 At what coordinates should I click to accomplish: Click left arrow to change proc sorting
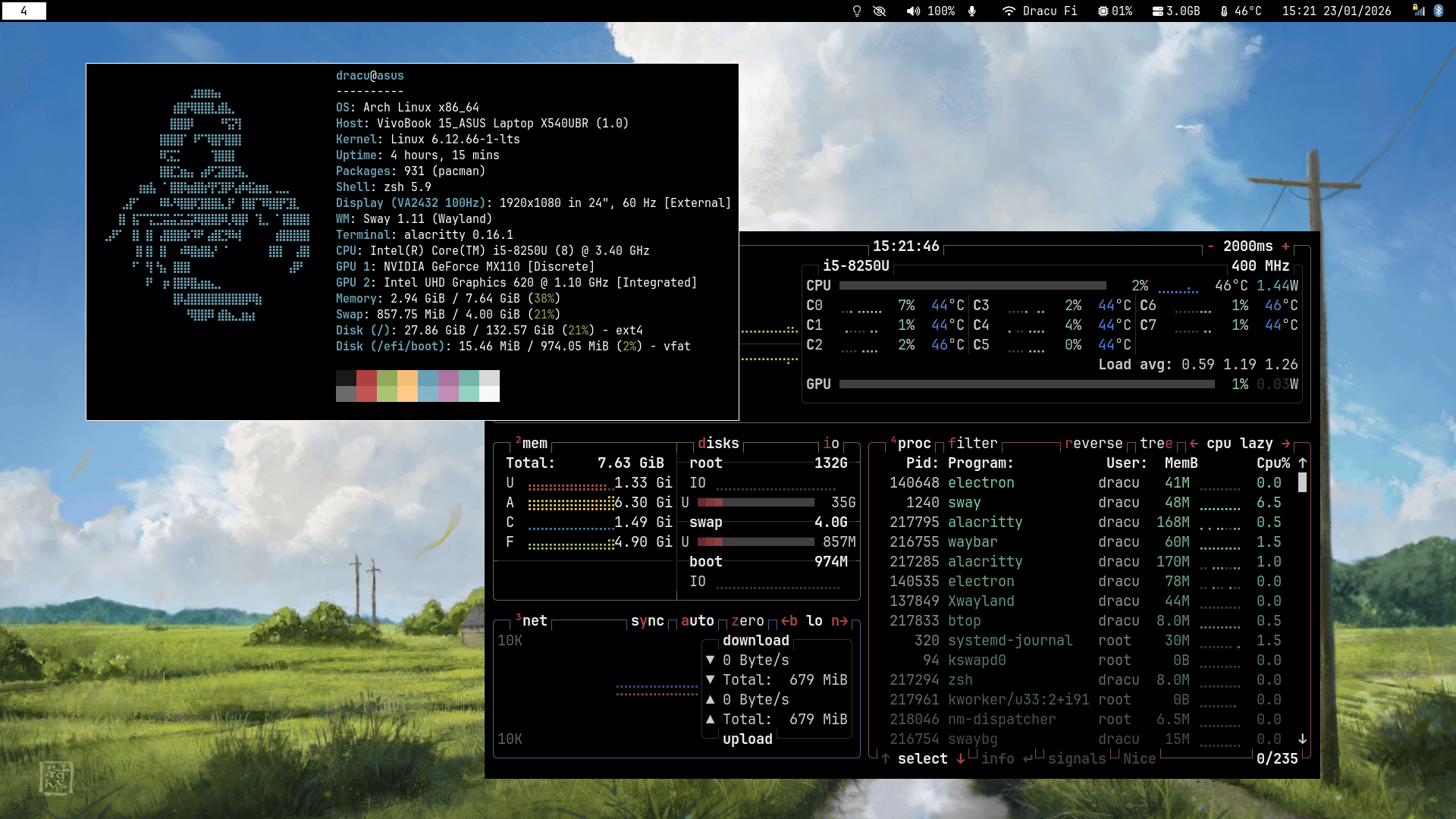pos(1194,444)
